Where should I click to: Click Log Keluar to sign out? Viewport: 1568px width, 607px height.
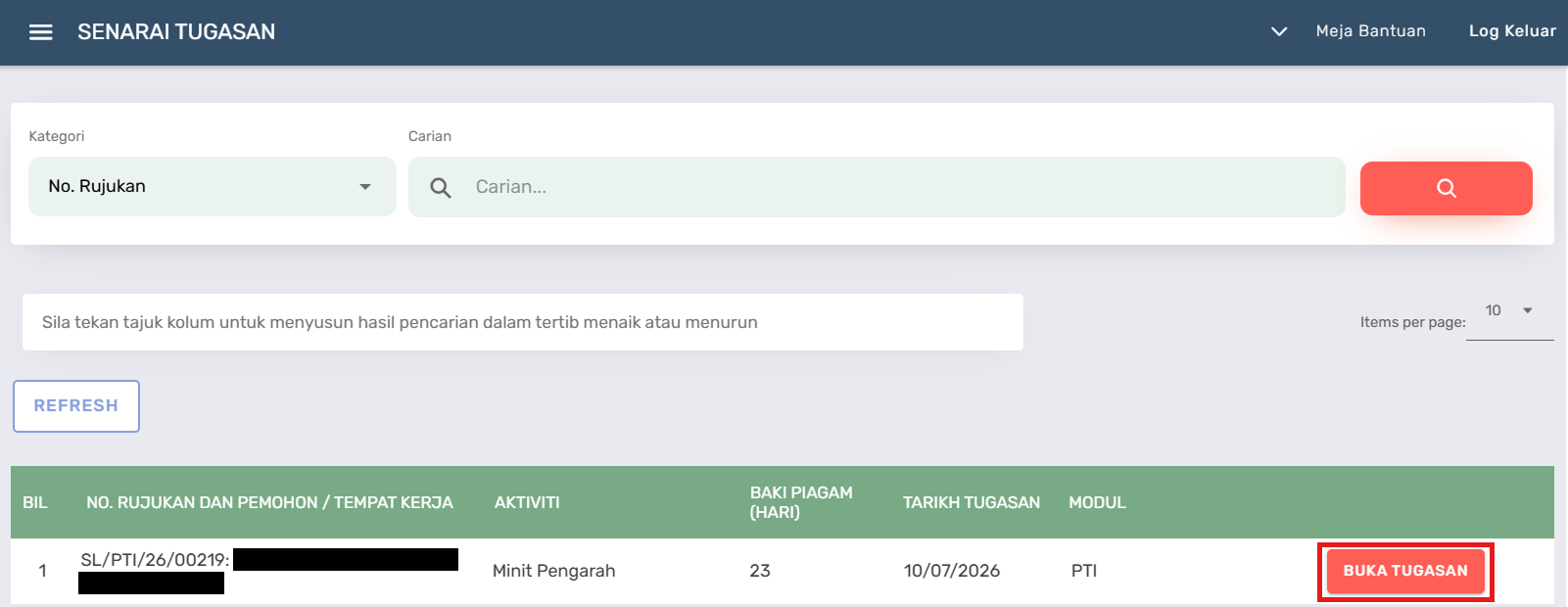(x=1512, y=31)
